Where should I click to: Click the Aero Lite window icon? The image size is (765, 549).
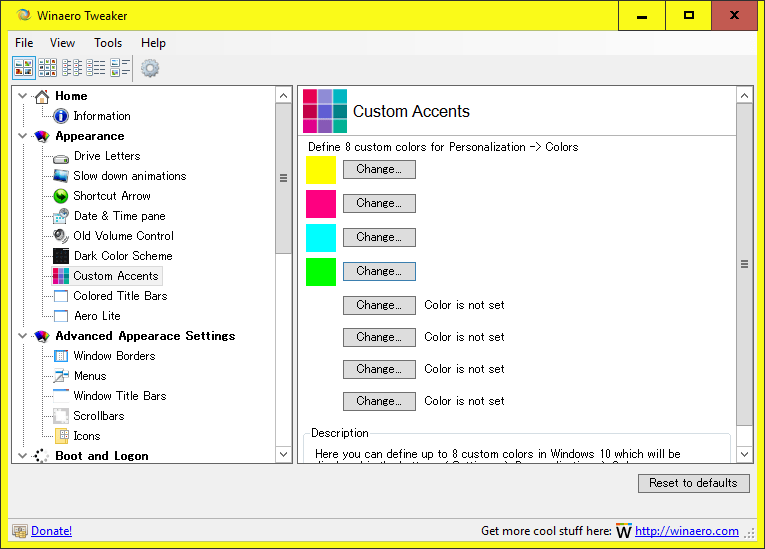click(60, 316)
